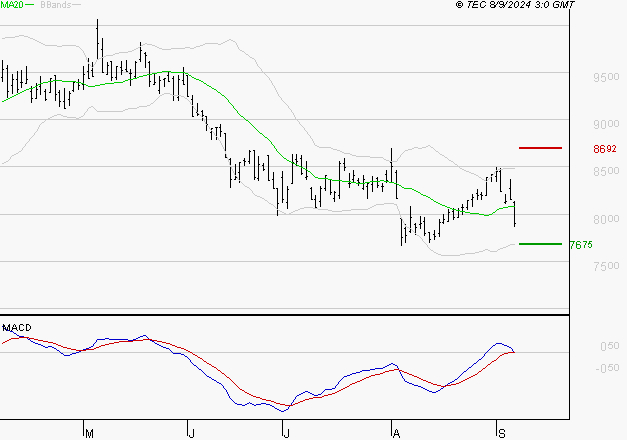Click the MACD 050 axis label

click(x=610, y=346)
